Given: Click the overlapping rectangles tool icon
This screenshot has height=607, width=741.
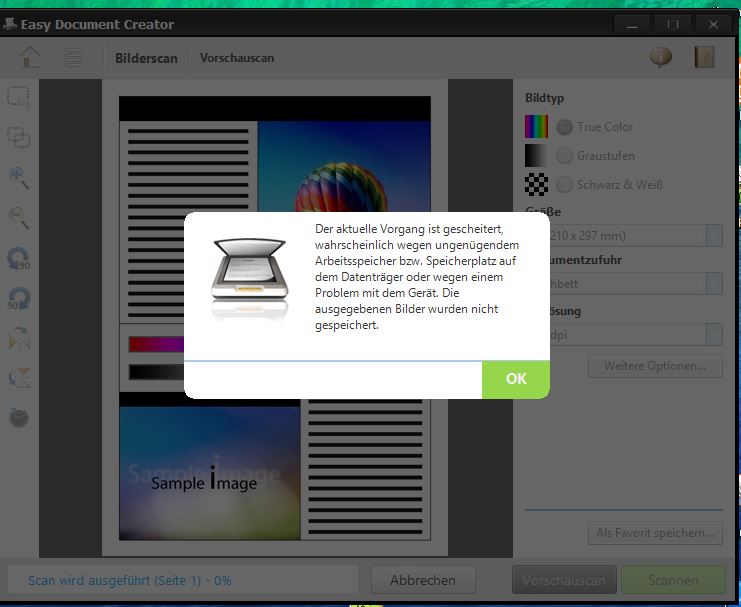Looking at the screenshot, I should (18, 138).
